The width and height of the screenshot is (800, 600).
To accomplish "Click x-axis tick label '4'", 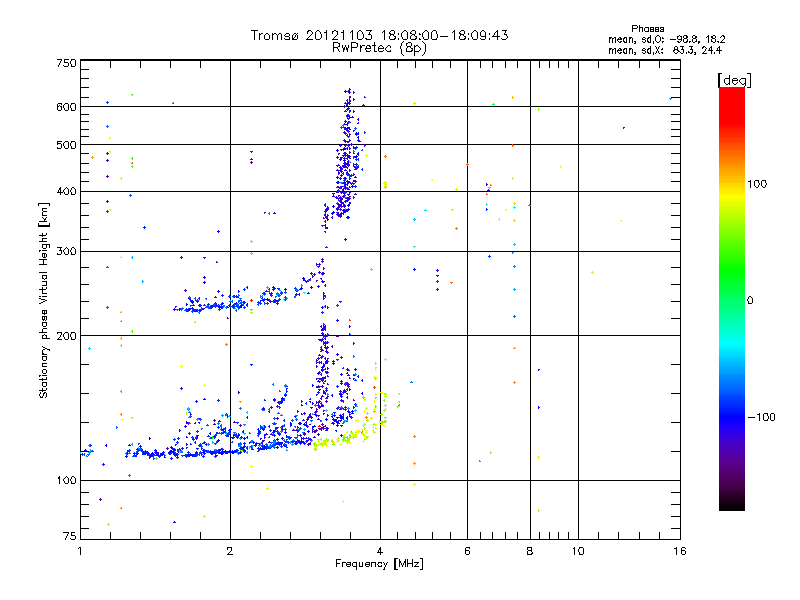I will tap(380, 551).
